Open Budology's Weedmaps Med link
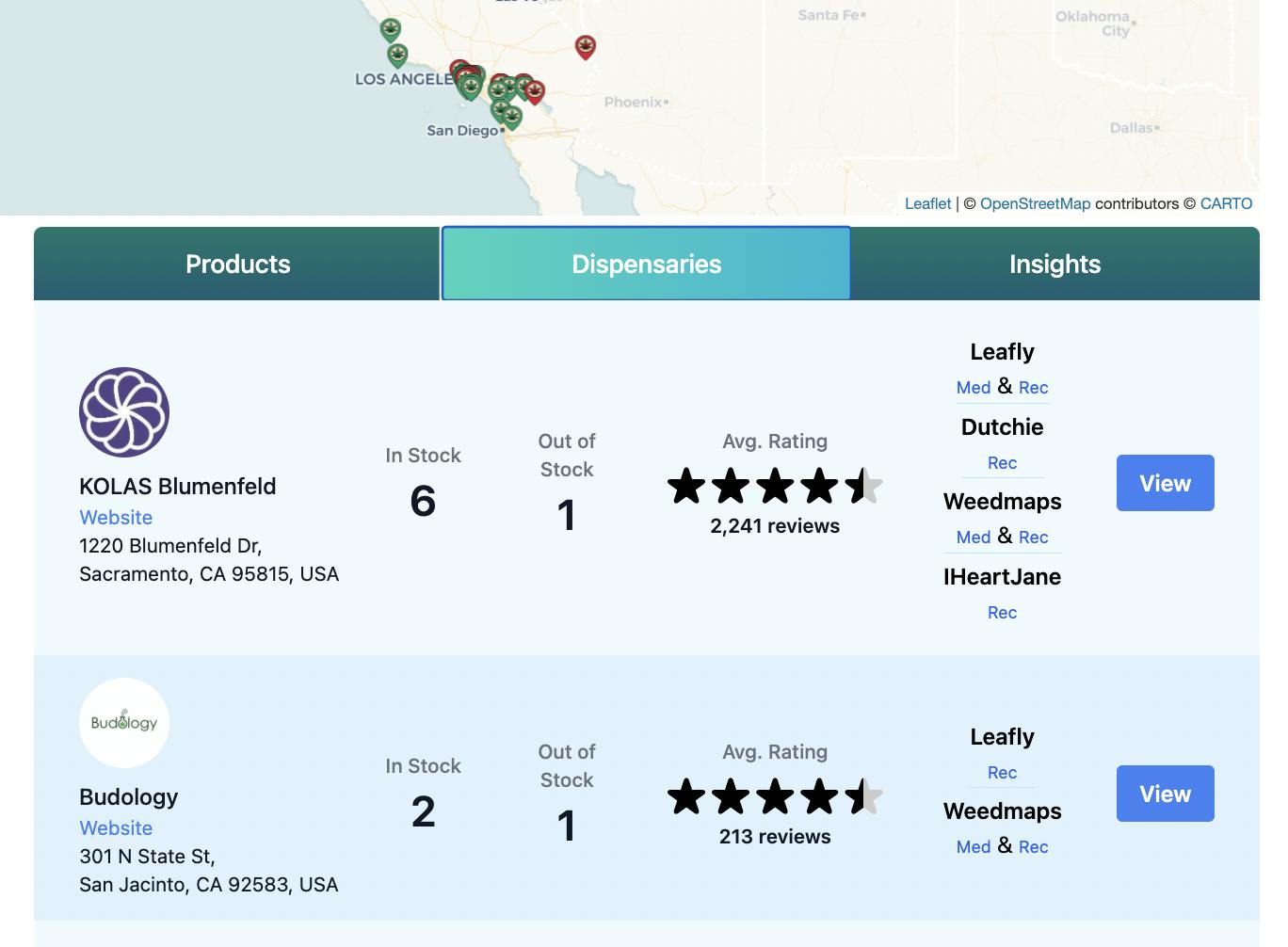 coord(974,847)
